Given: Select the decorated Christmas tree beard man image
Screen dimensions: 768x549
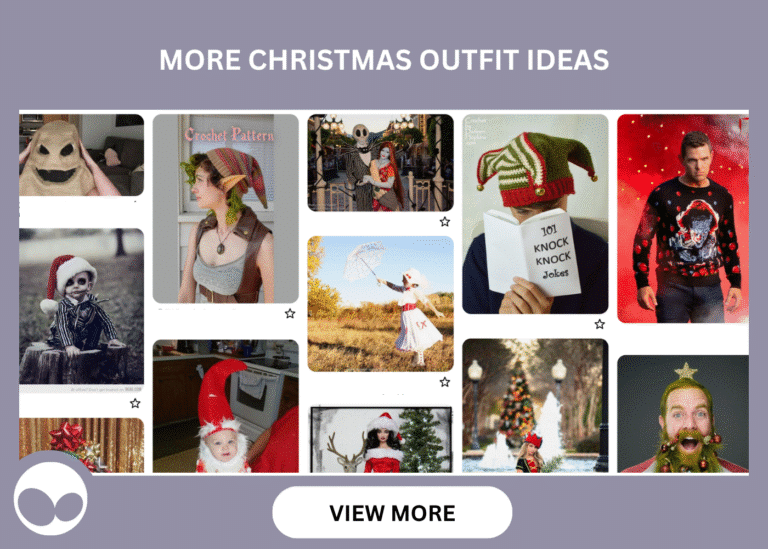Looking at the screenshot, I should coord(683,414).
